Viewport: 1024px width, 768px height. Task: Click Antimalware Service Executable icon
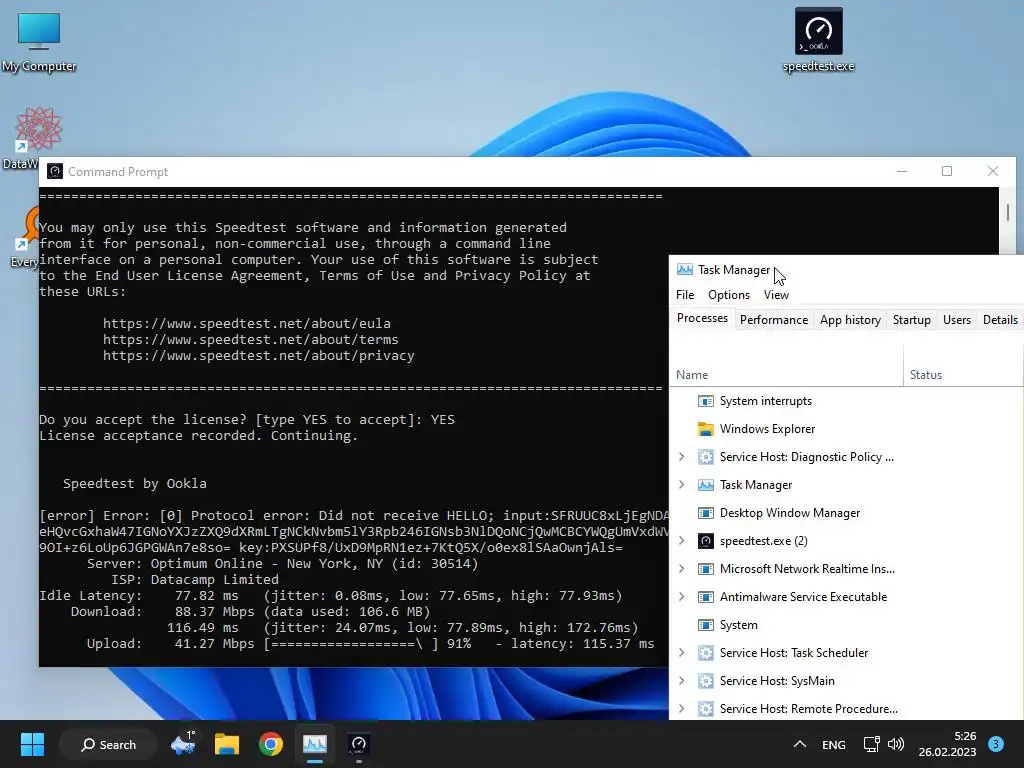pos(705,597)
